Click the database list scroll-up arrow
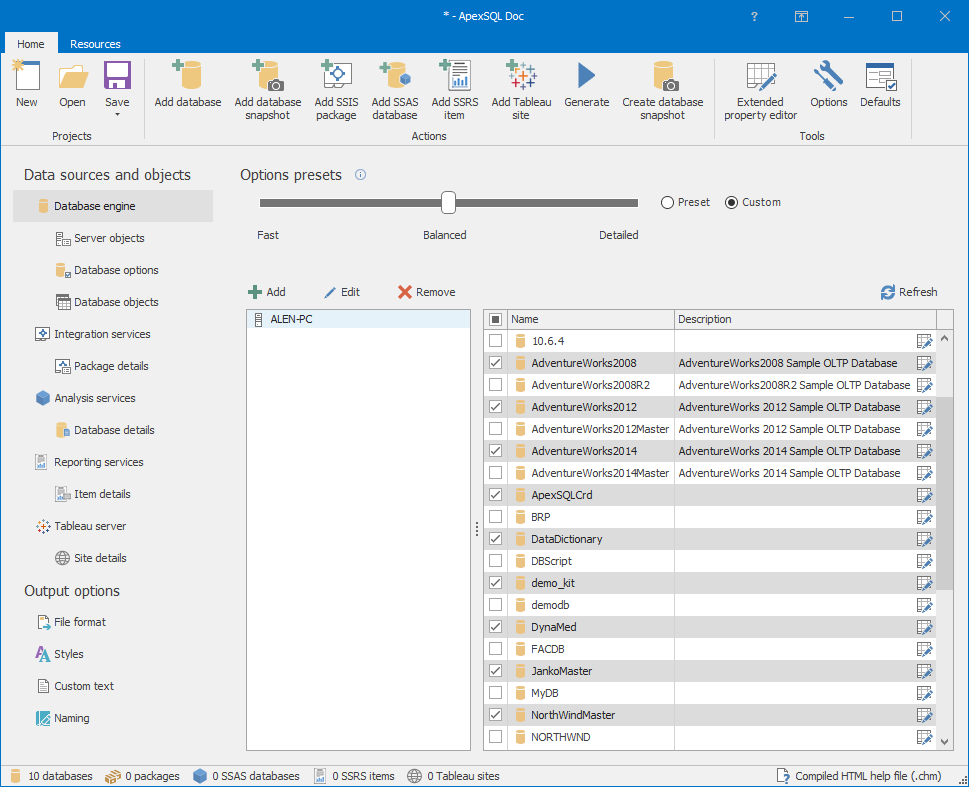The width and height of the screenshot is (969, 787). click(x=944, y=338)
